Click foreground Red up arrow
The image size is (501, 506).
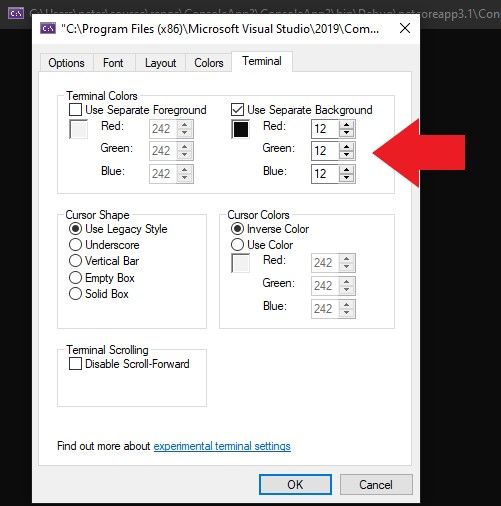185,125
